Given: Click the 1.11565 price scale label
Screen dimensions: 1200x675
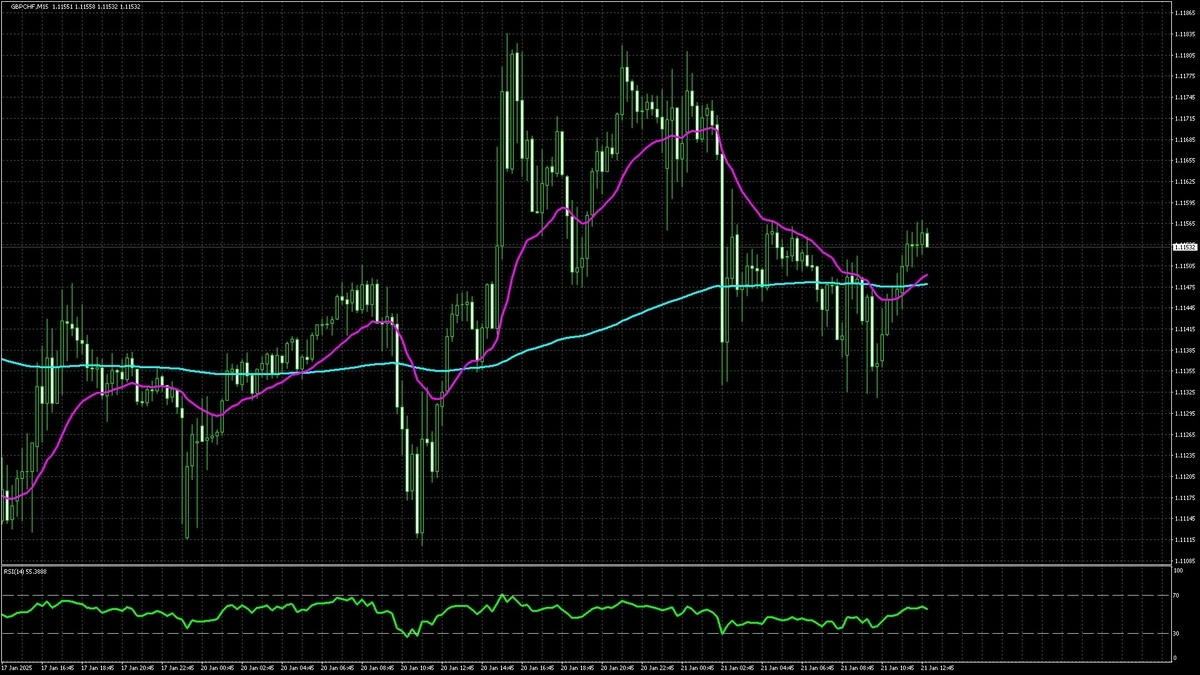Looking at the screenshot, I should click(1184, 224).
